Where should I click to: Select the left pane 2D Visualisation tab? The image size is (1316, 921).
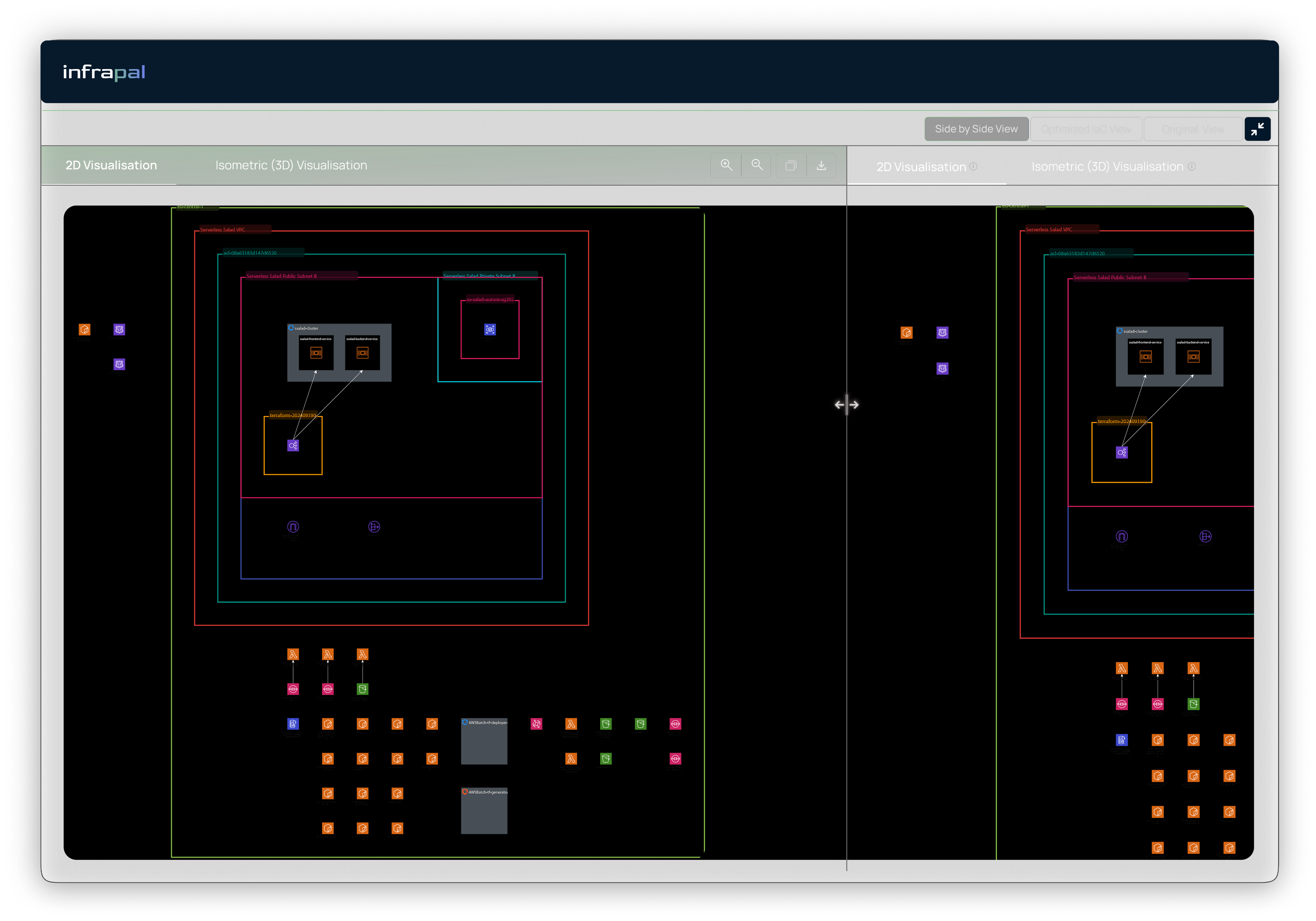(x=111, y=165)
